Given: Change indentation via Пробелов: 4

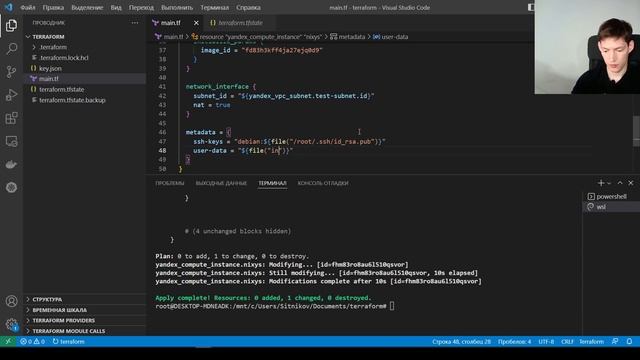Looking at the screenshot, I should click(x=514, y=341).
